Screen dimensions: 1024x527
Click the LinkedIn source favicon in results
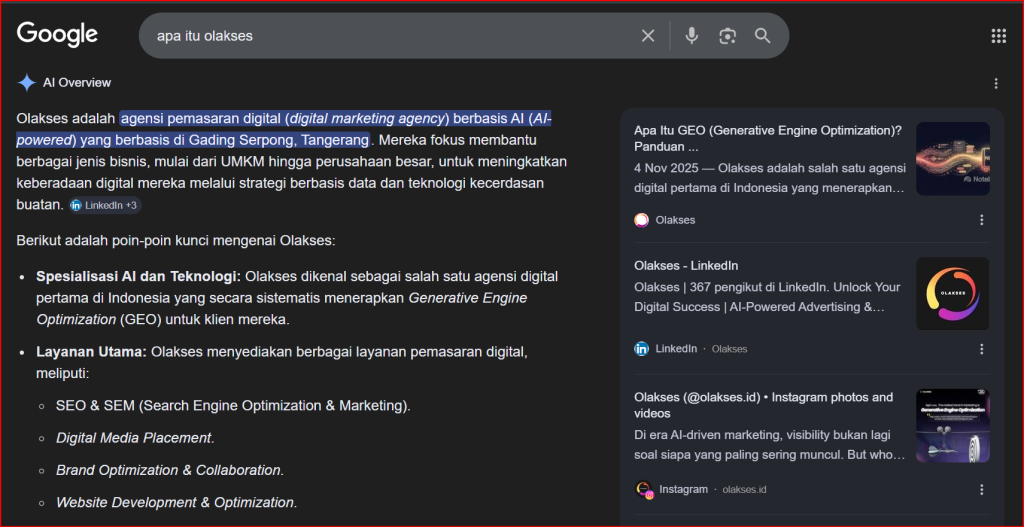(642, 349)
